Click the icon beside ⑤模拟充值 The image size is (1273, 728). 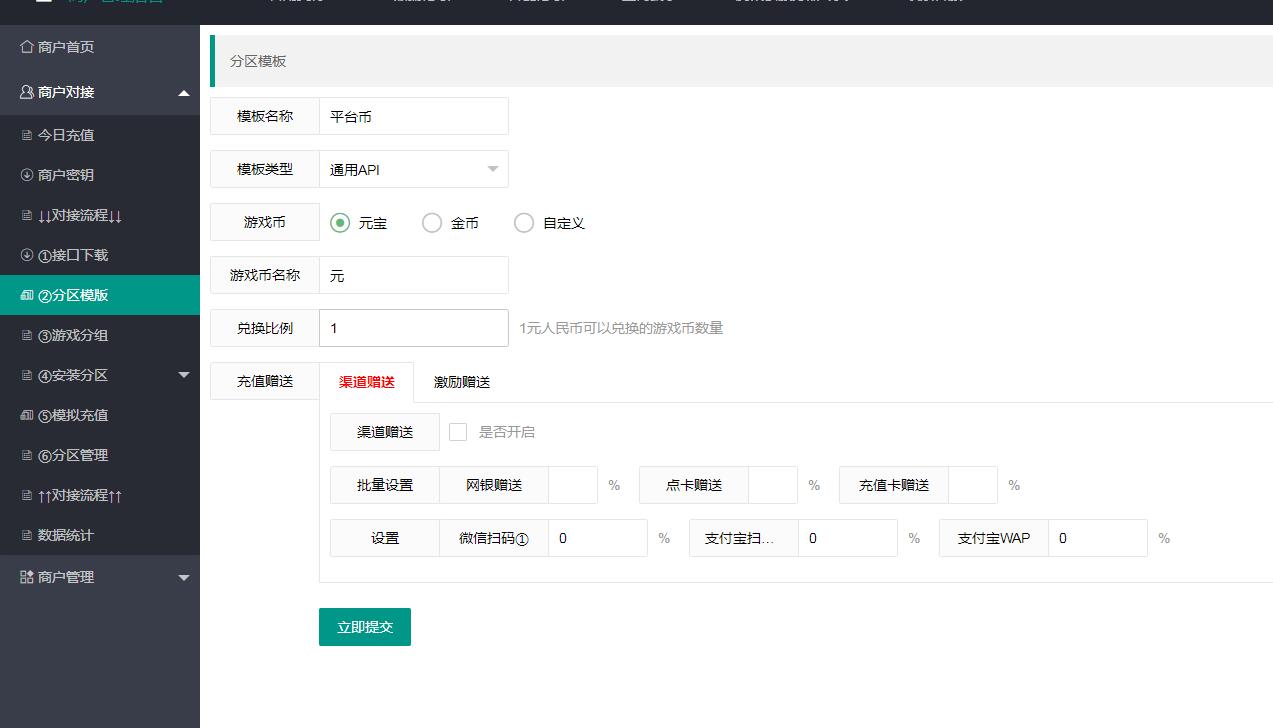click(x=27, y=415)
